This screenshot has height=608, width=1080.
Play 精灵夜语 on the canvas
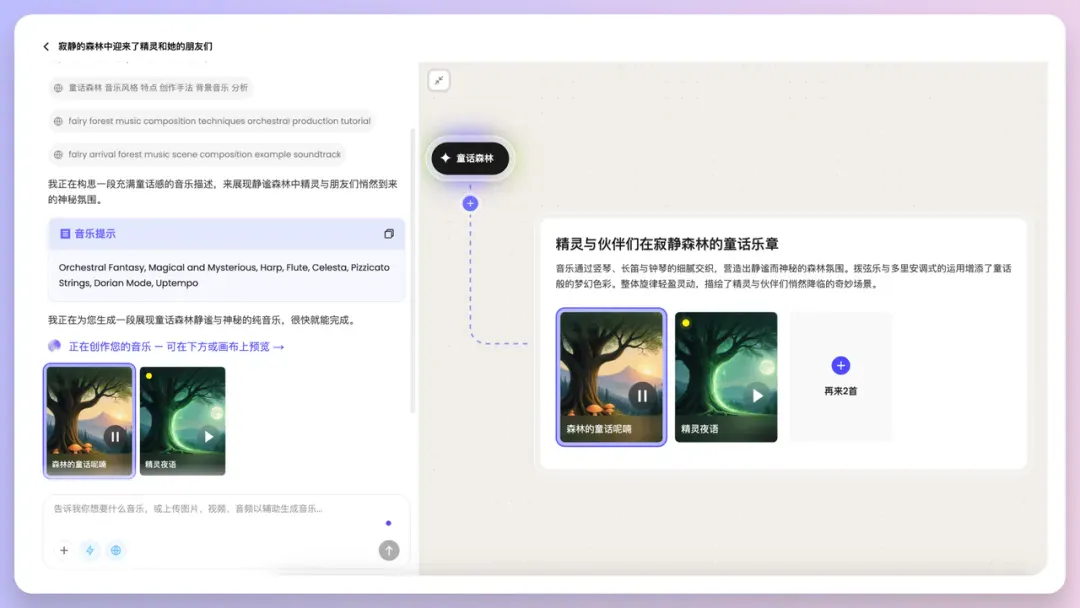click(x=757, y=396)
